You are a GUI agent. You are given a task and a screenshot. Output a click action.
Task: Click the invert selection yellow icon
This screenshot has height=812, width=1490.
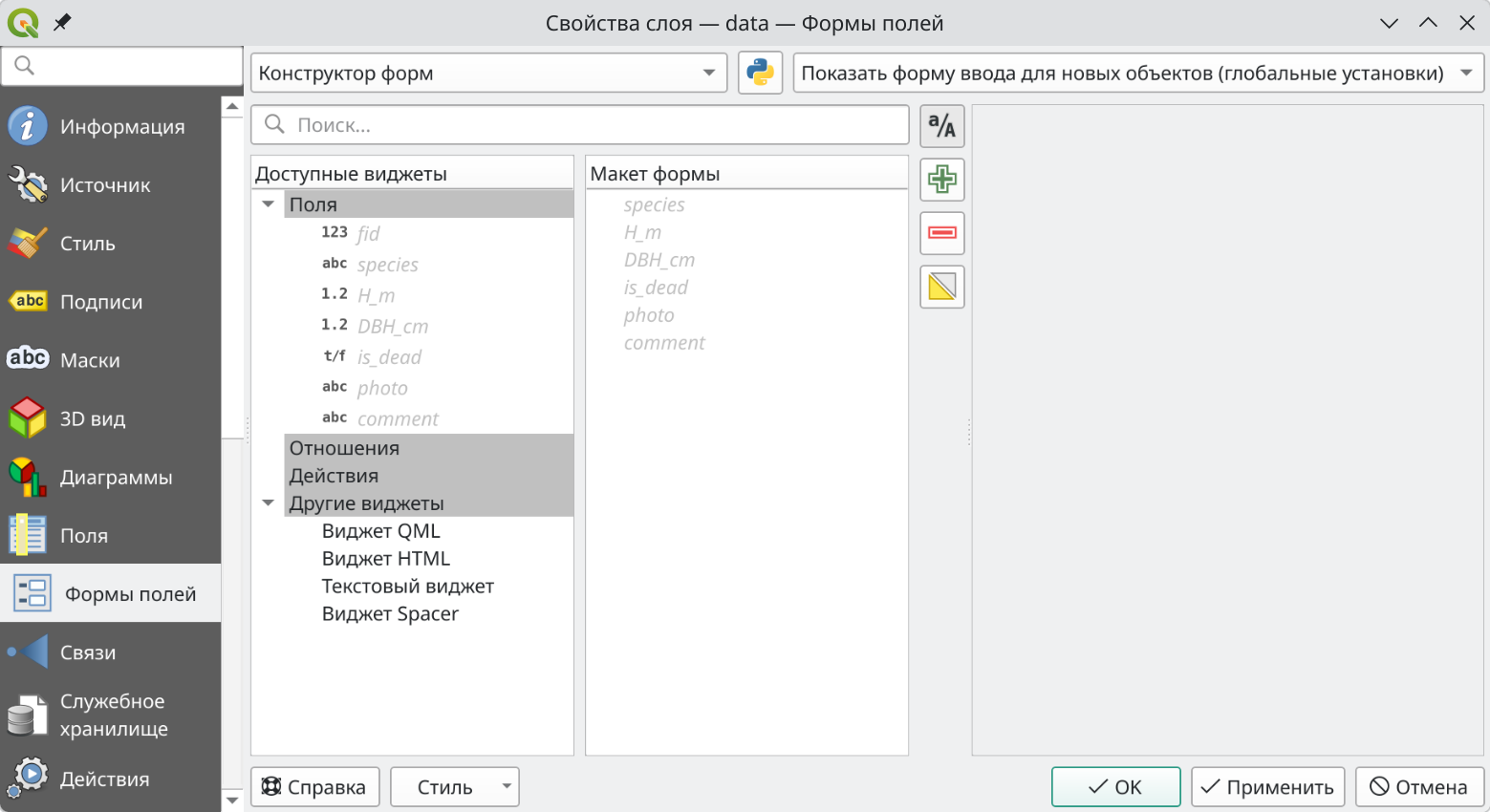pos(942,287)
